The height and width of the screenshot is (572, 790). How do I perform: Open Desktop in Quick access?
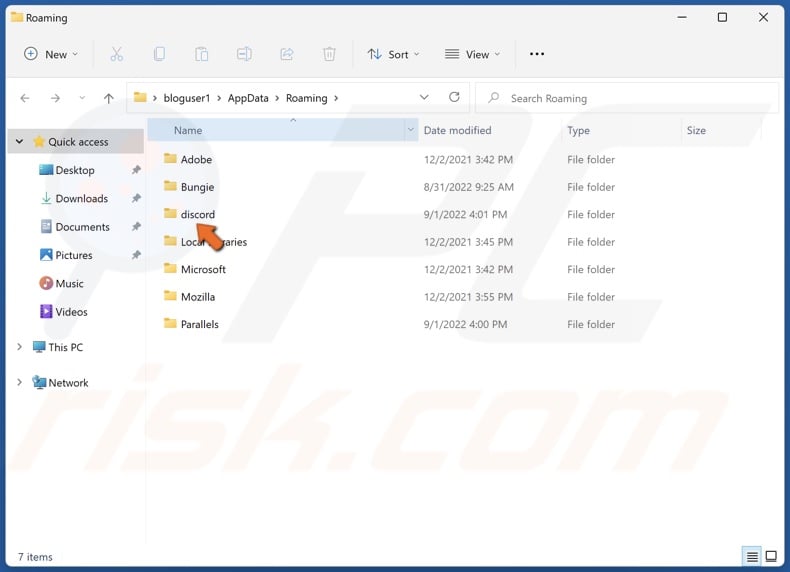(75, 170)
